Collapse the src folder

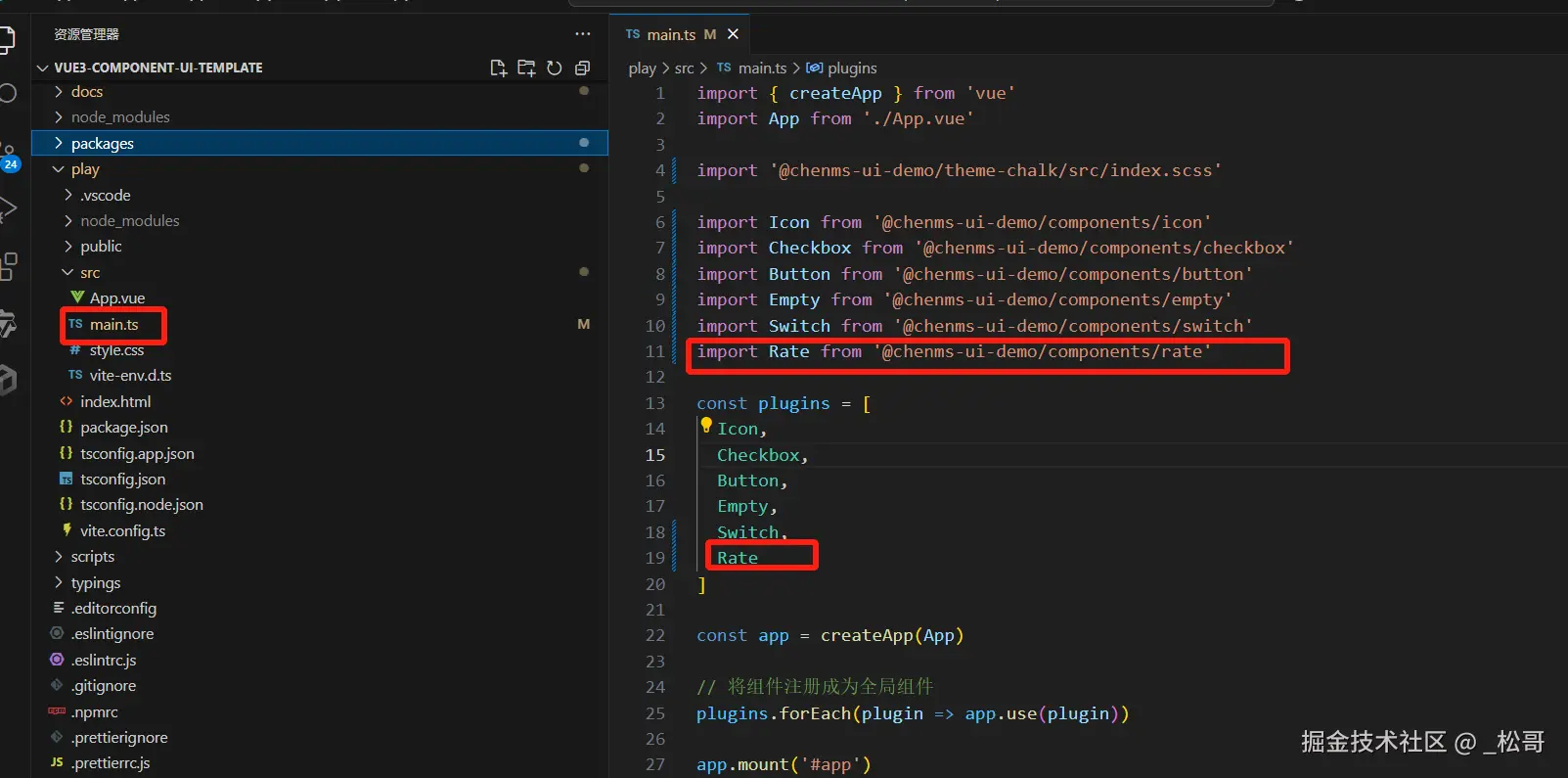[x=90, y=272]
